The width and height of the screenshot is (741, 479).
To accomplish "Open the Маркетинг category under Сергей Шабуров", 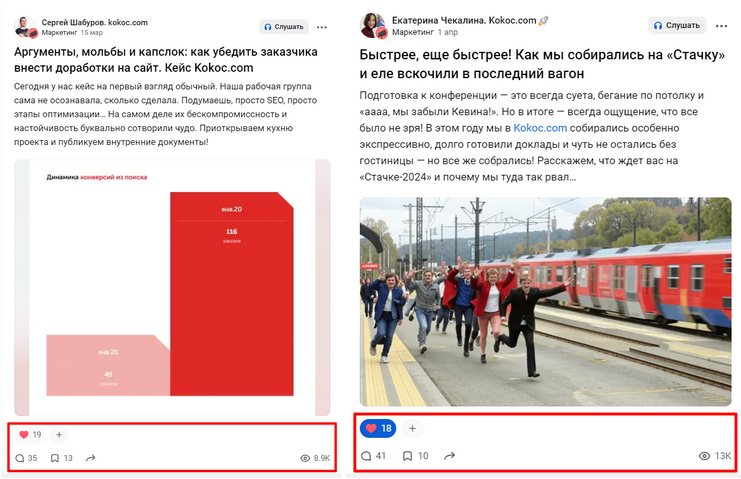I will click(59, 33).
